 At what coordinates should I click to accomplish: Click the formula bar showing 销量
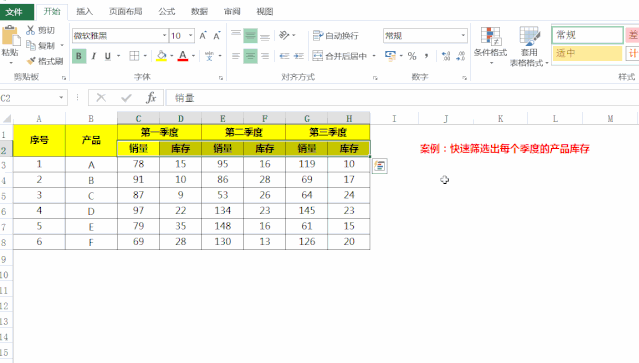(x=403, y=98)
